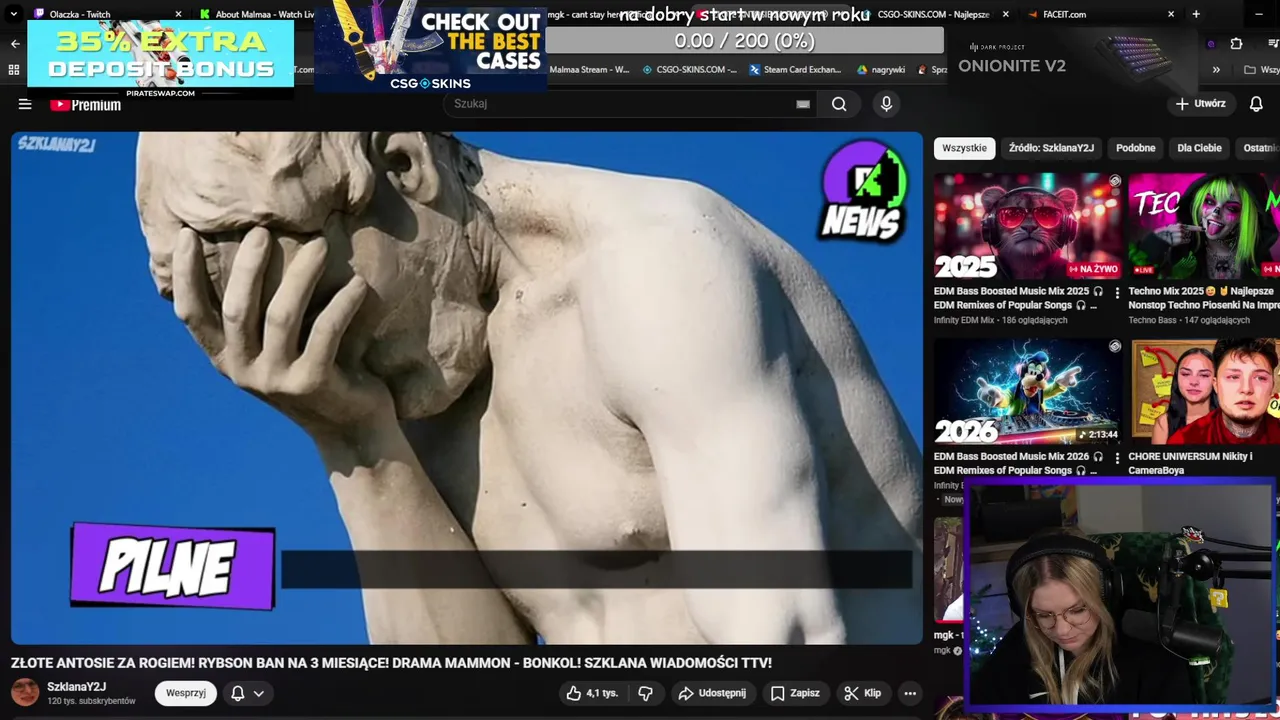Click the Udostępnij share button

pos(712,693)
